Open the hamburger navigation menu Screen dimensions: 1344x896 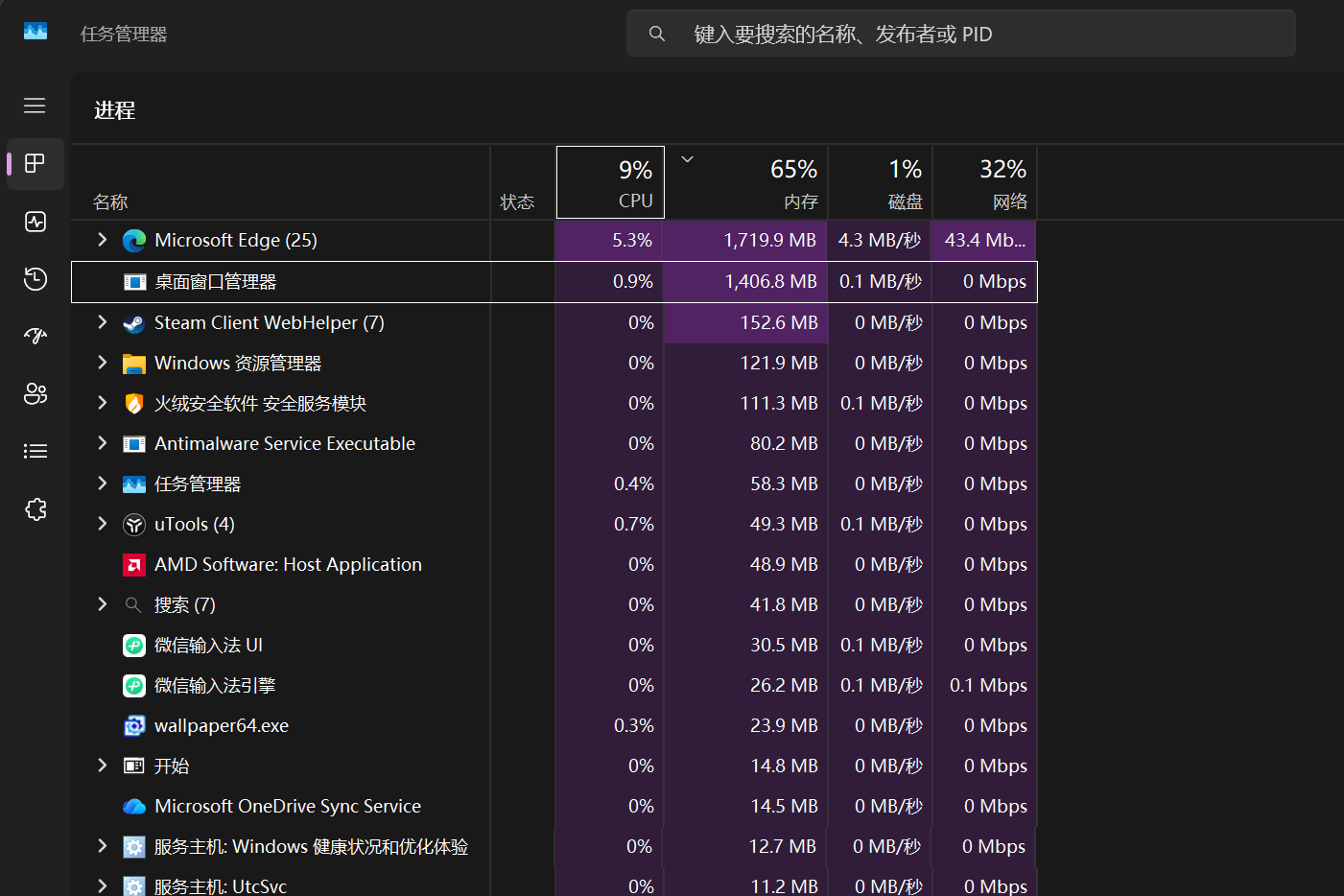pos(35,106)
